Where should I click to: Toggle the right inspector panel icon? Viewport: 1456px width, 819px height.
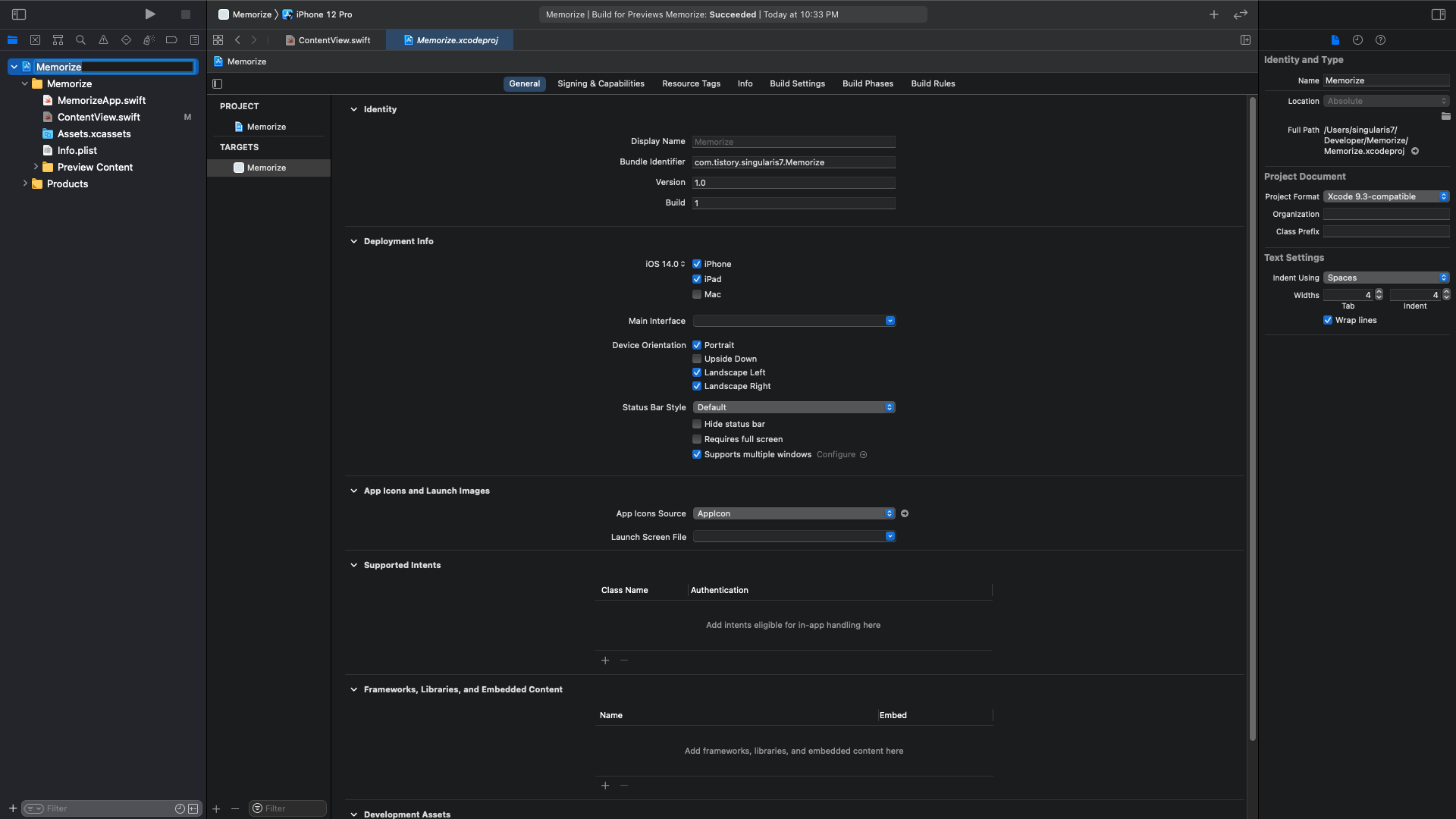(1438, 14)
